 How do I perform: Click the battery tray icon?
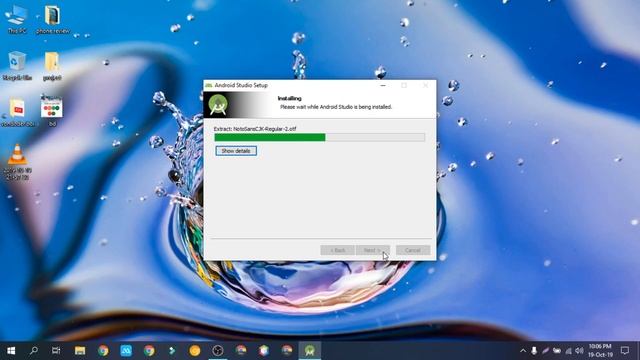557,351
